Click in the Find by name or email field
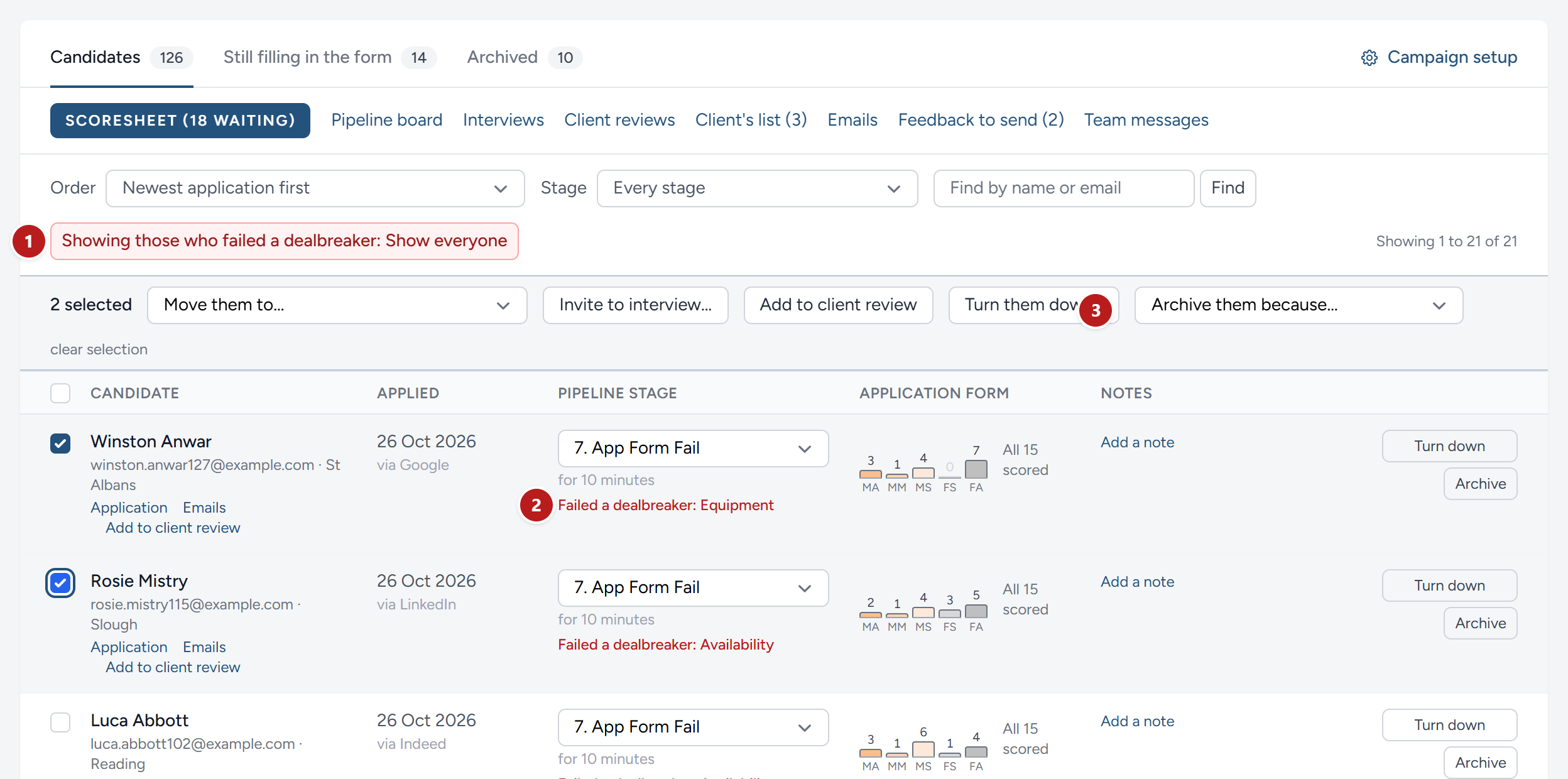Viewport: 1568px width, 779px height. click(x=1064, y=188)
